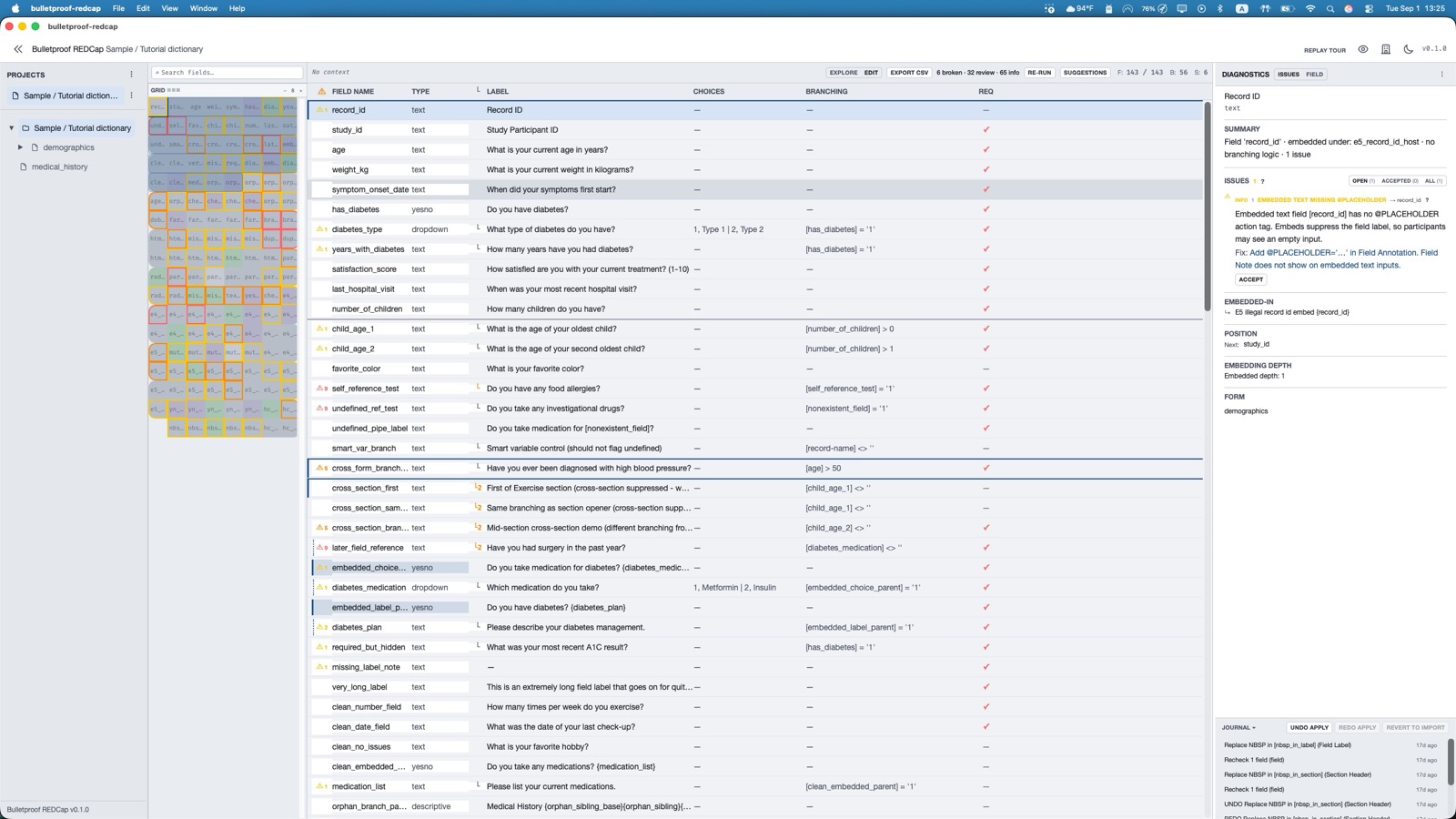1456x819 pixels.
Task: Click the macOS Spotlight search icon
Action: point(1330,8)
